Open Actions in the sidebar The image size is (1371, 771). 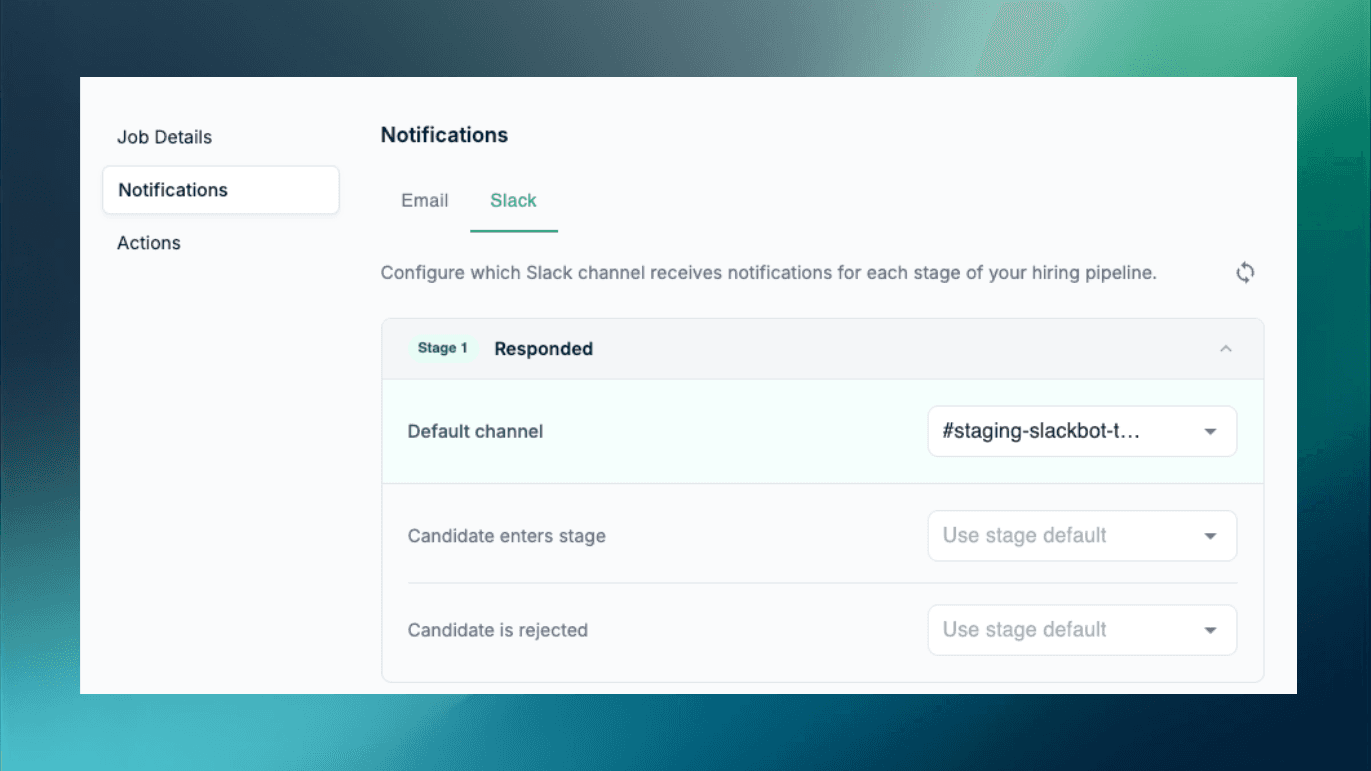point(149,243)
